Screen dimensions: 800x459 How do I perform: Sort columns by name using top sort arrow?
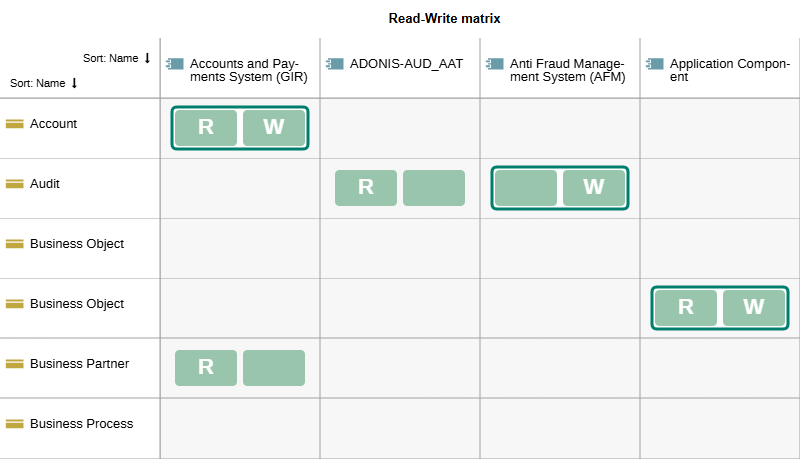coord(147,58)
